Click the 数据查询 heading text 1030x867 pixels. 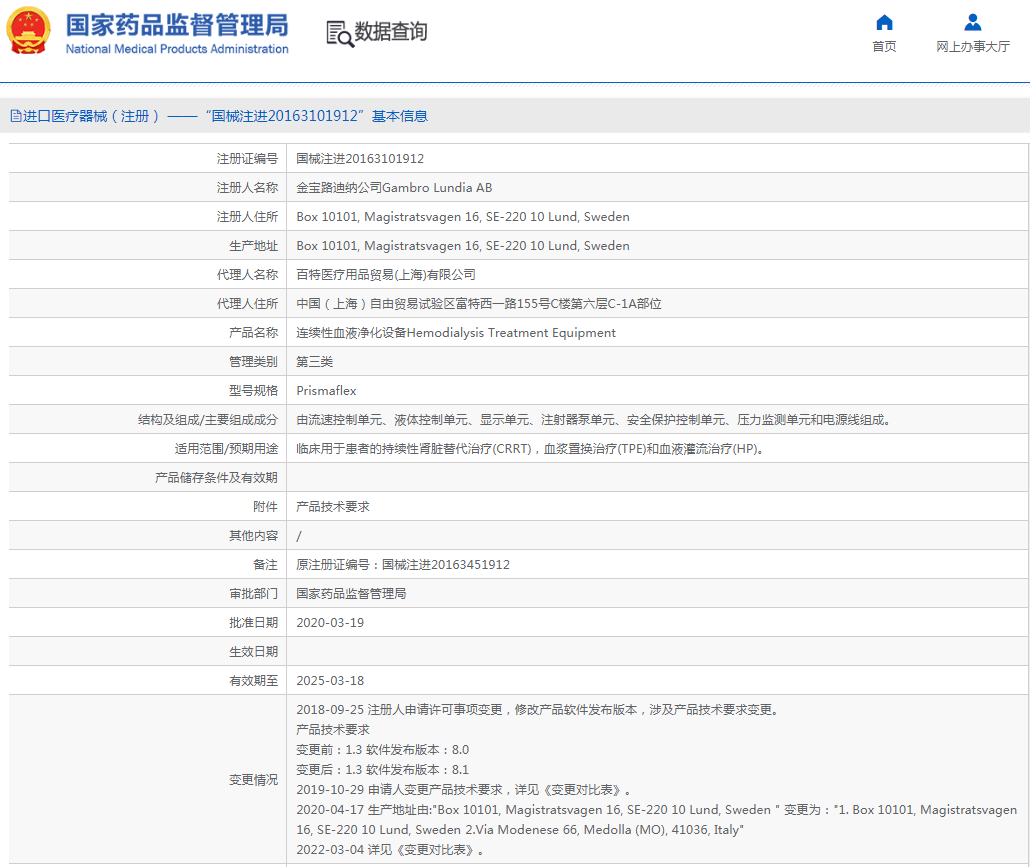tap(391, 32)
